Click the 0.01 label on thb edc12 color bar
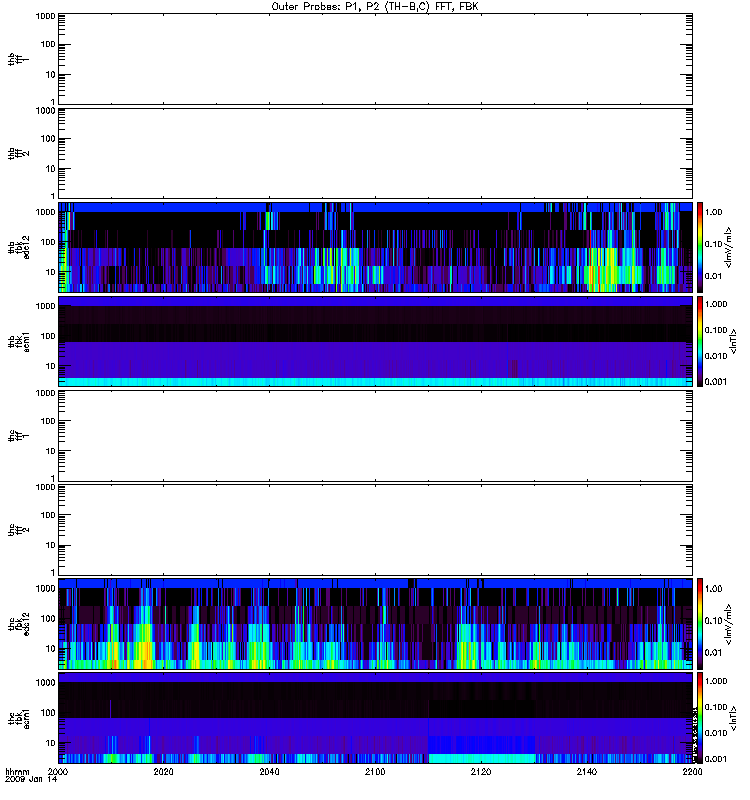The width and height of the screenshot is (750, 800). (713, 276)
